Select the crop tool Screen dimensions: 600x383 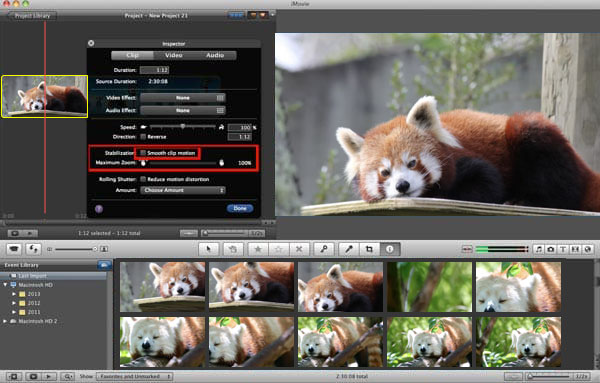(x=369, y=249)
